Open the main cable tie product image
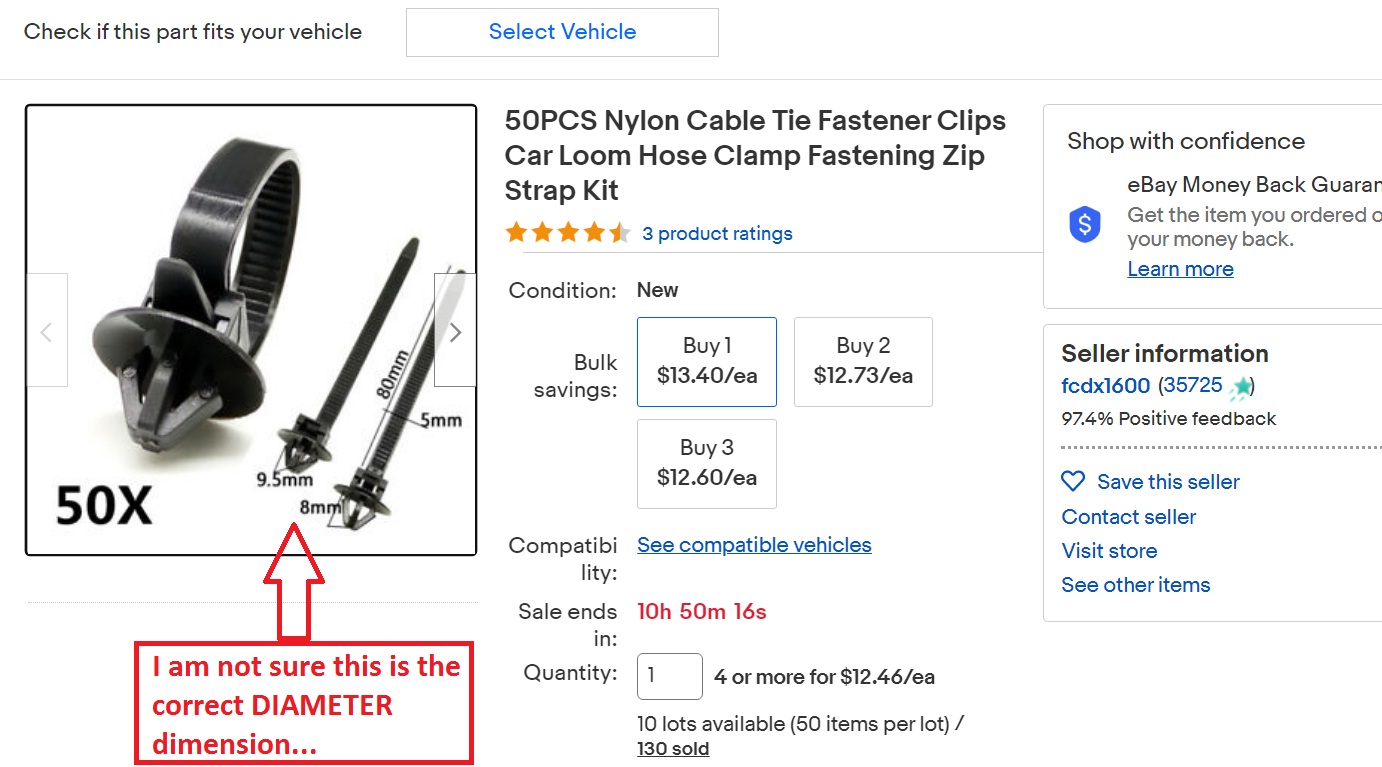This screenshot has width=1382, height=767. (x=250, y=330)
